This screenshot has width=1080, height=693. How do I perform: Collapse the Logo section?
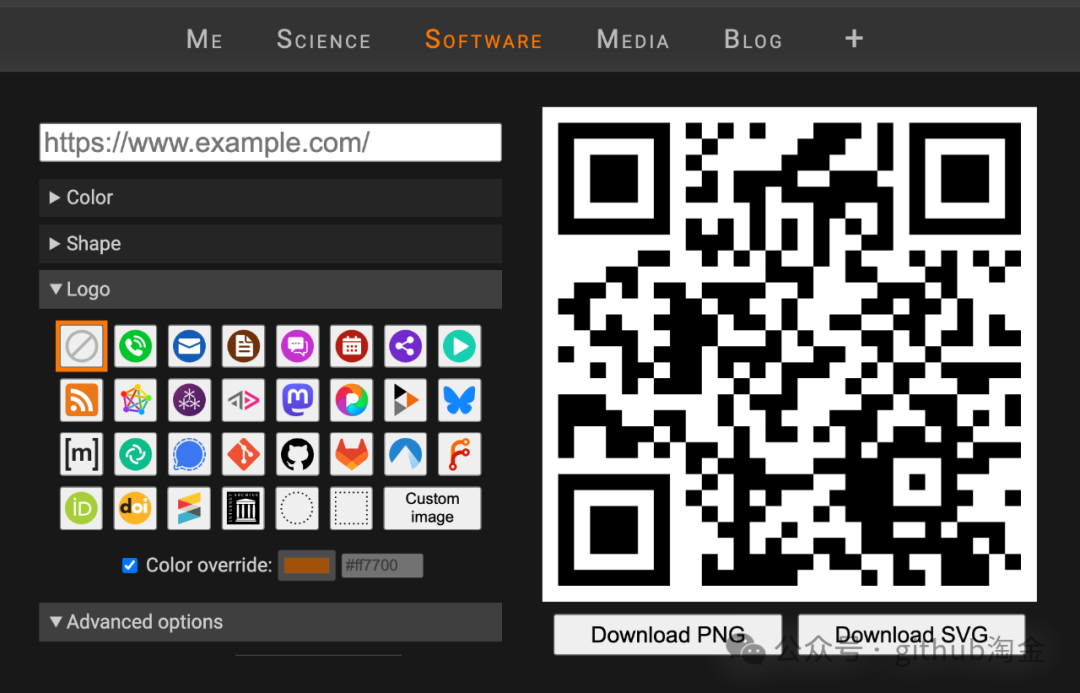[271, 289]
